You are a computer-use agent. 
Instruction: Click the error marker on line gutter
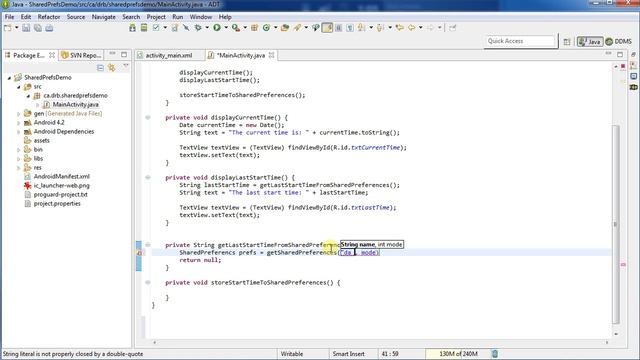click(139, 253)
